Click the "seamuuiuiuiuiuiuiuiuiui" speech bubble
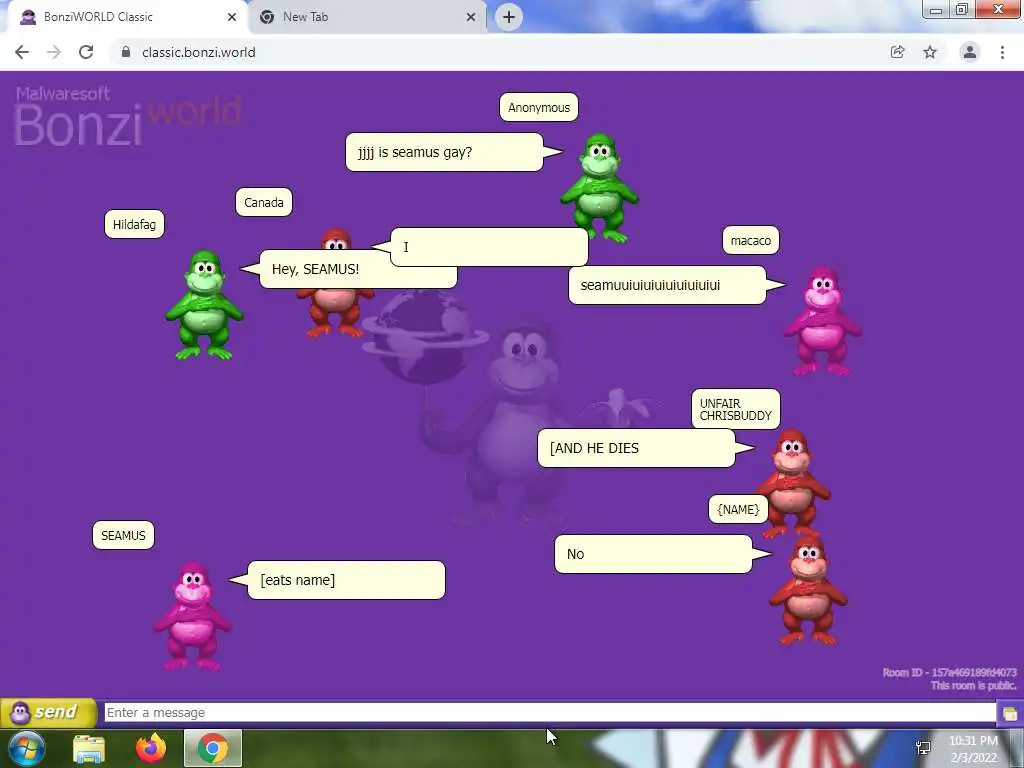This screenshot has height=768, width=1024. 667,285
